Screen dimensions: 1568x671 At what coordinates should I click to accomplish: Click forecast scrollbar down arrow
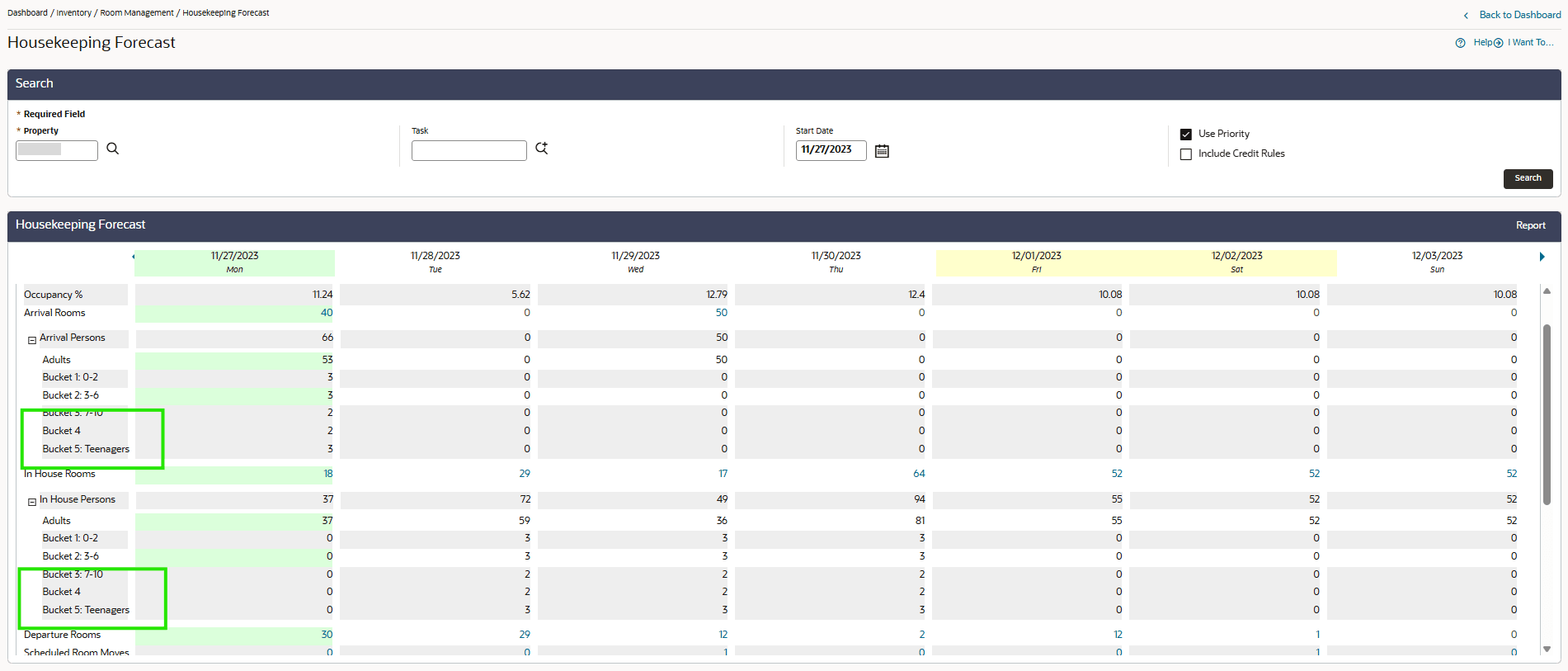click(1547, 650)
